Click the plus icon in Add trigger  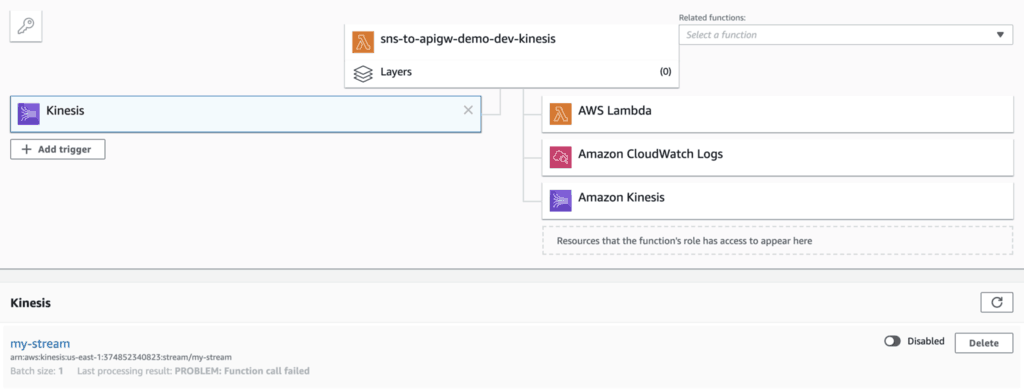pyautogui.click(x=27, y=149)
